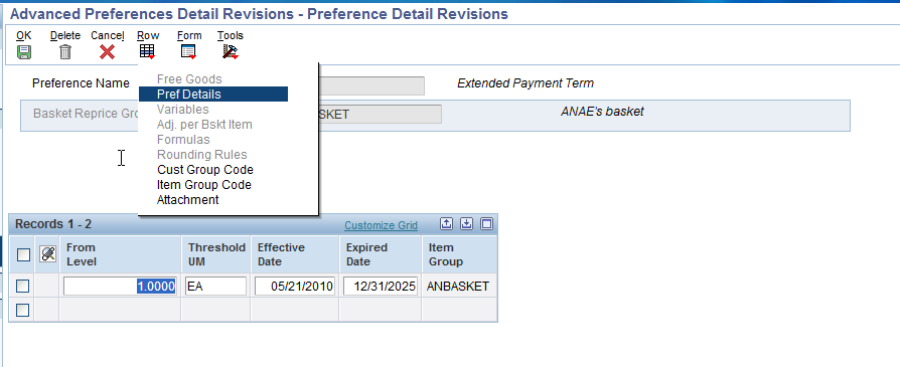Viewport: 900px width, 367px height.
Task: Click the attachment paperclip column icon
Action: point(47,254)
